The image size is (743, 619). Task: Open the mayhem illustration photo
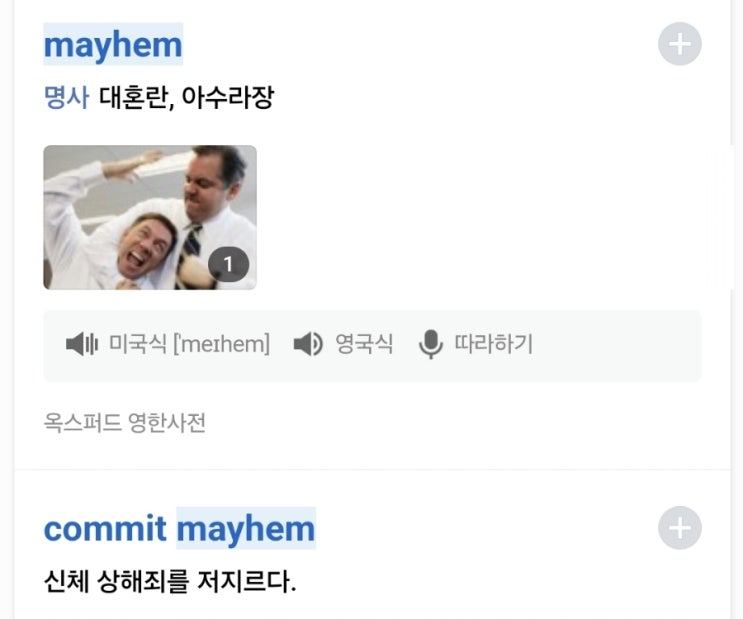(150, 217)
